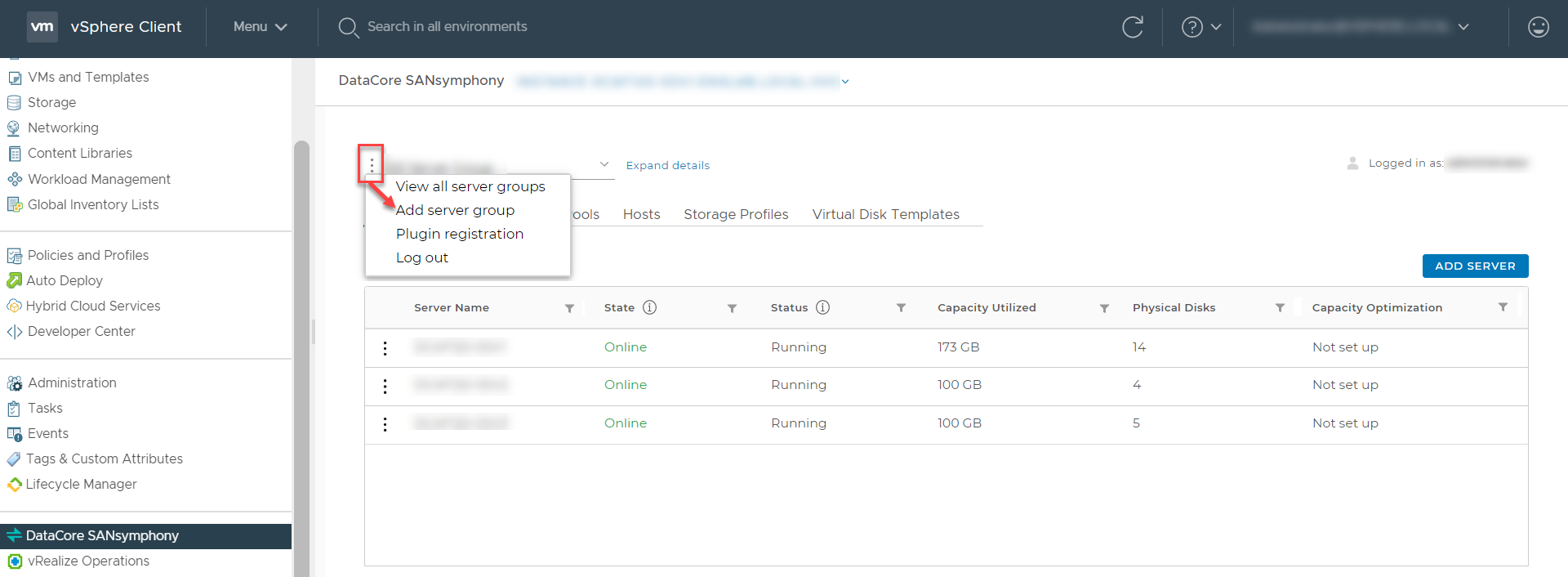The image size is (1568, 577).
Task: Click the Tasks clipboard icon
Action: point(14,409)
